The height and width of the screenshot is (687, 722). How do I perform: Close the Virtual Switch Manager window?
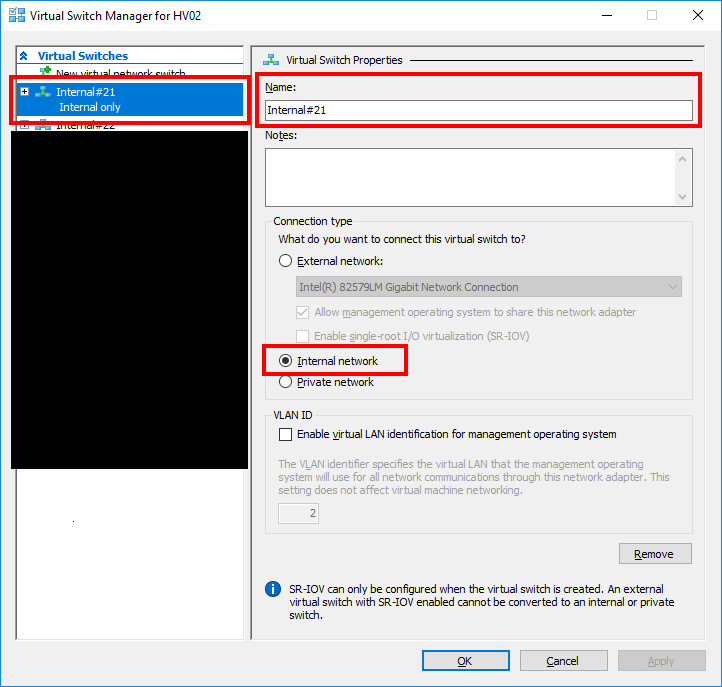[x=698, y=15]
